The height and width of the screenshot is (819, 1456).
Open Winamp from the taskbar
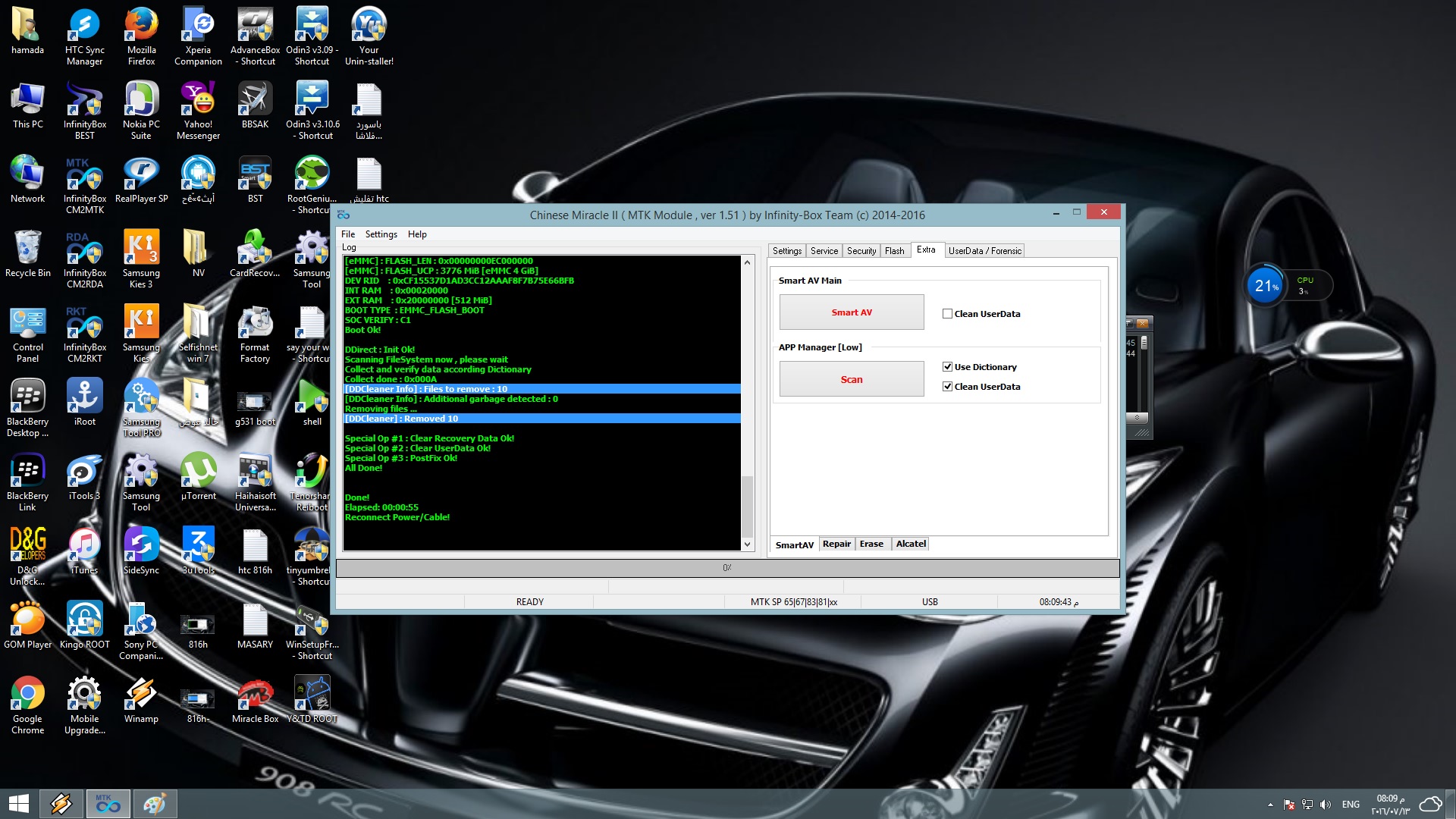(x=61, y=804)
